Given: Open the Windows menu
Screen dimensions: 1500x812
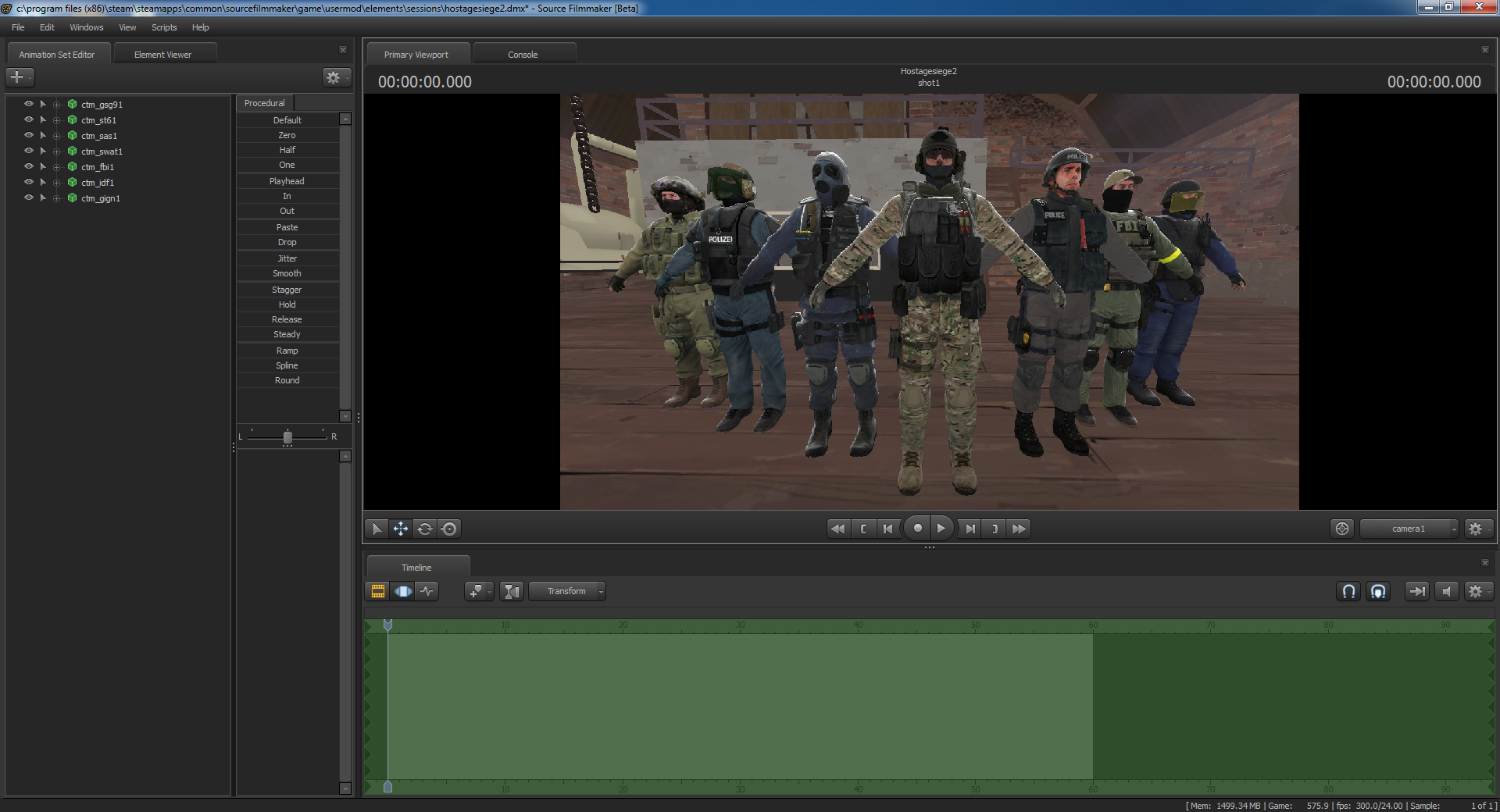Looking at the screenshot, I should click(x=86, y=27).
